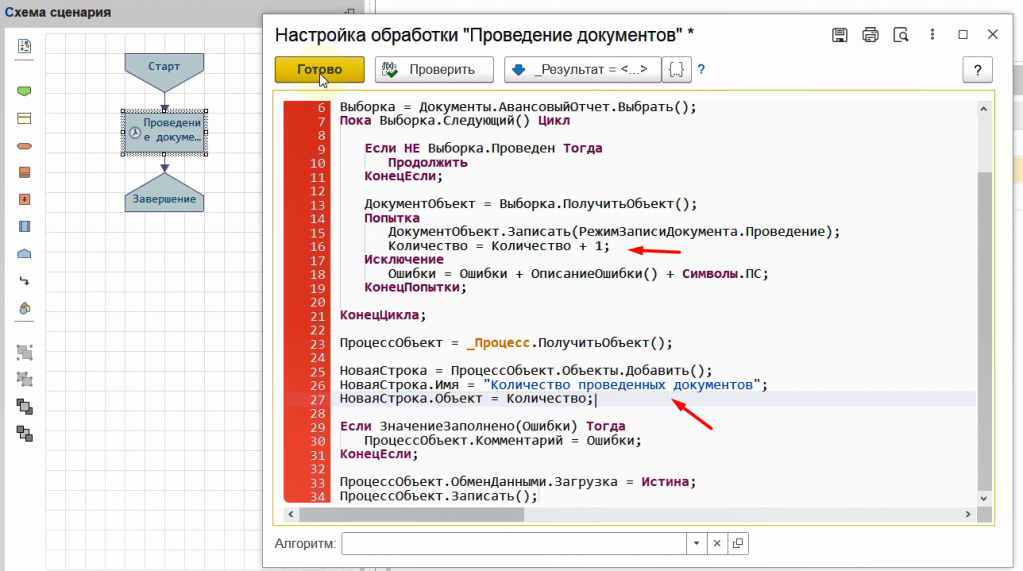Click into the Алгоритм input field
This screenshot has height=571, width=1023.
(513, 544)
